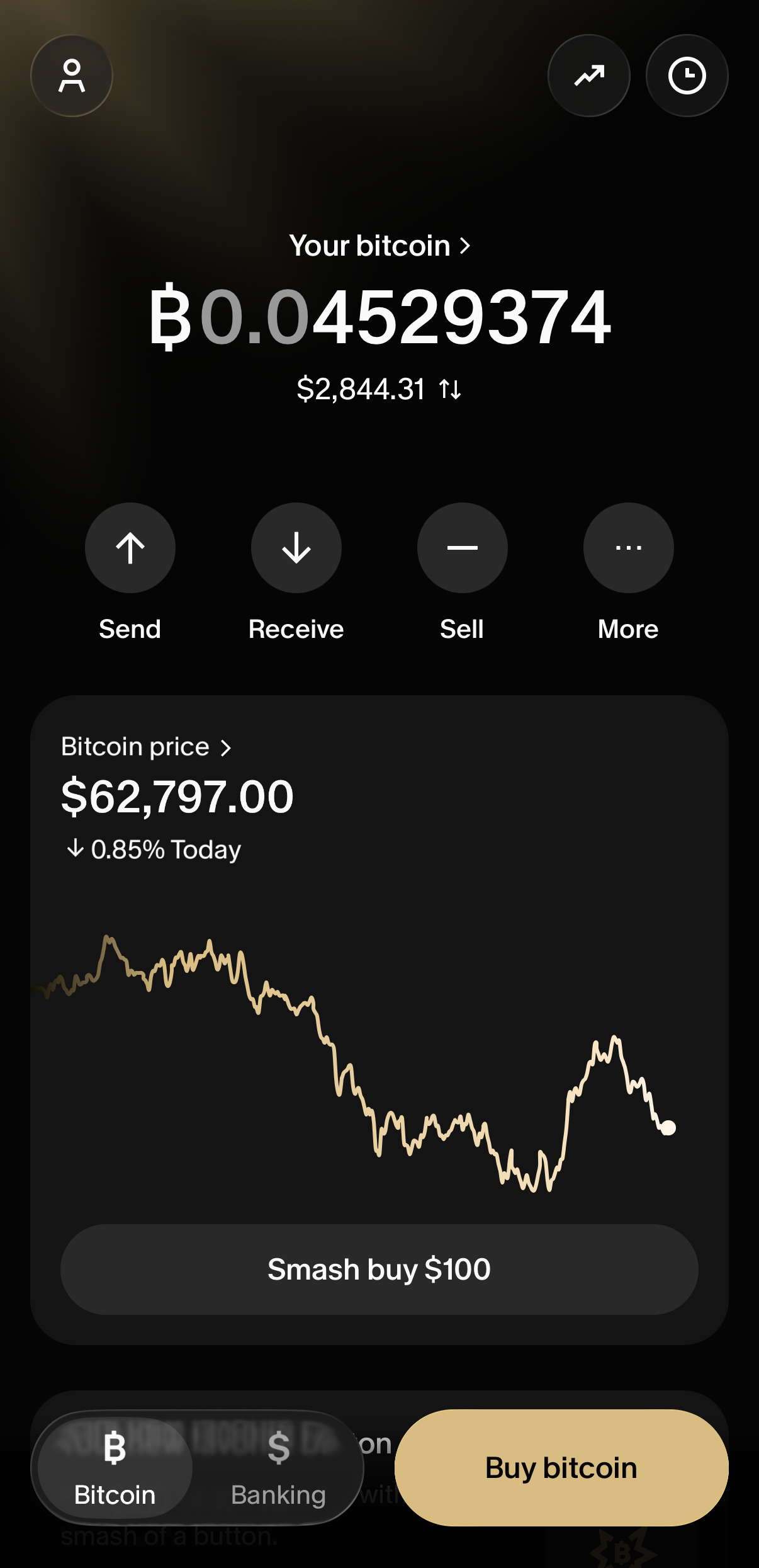
Task: Tap the Buy bitcoin button
Action: click(561, 1468)
